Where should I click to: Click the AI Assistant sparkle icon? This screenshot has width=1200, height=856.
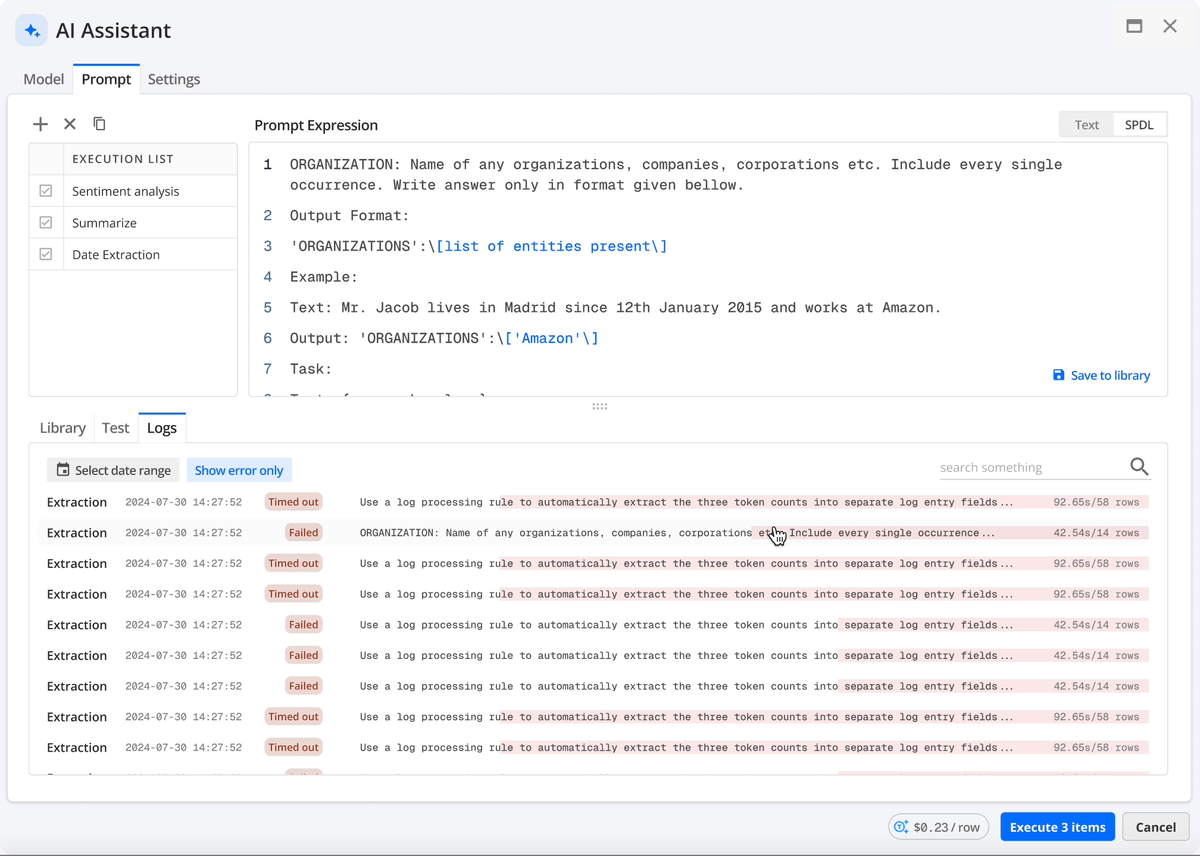pyautogui.click(x=32, y=30)
